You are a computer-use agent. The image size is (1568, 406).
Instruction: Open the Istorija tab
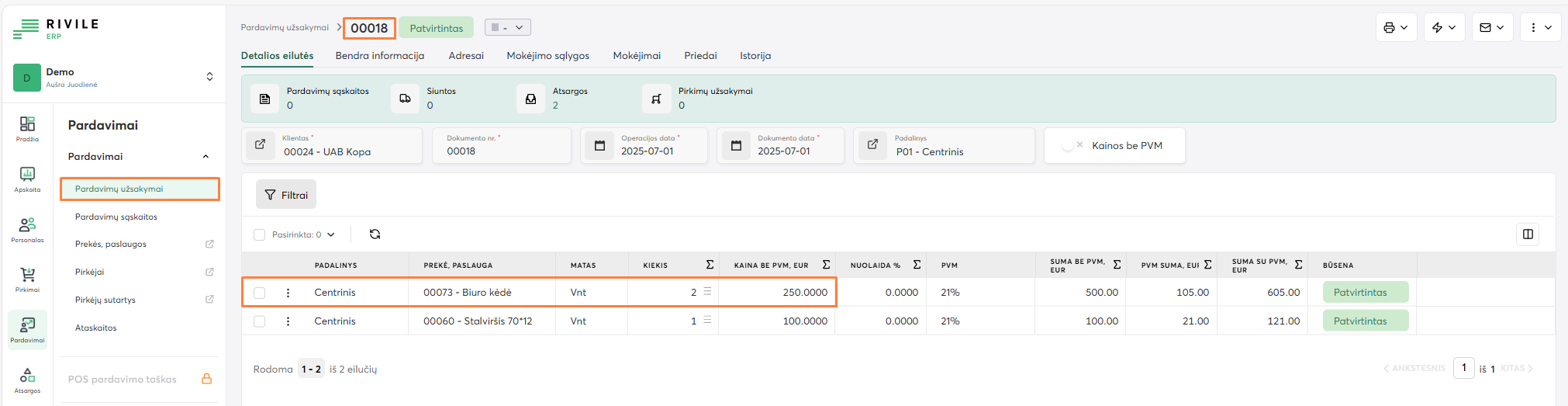(x=755, y=56)
